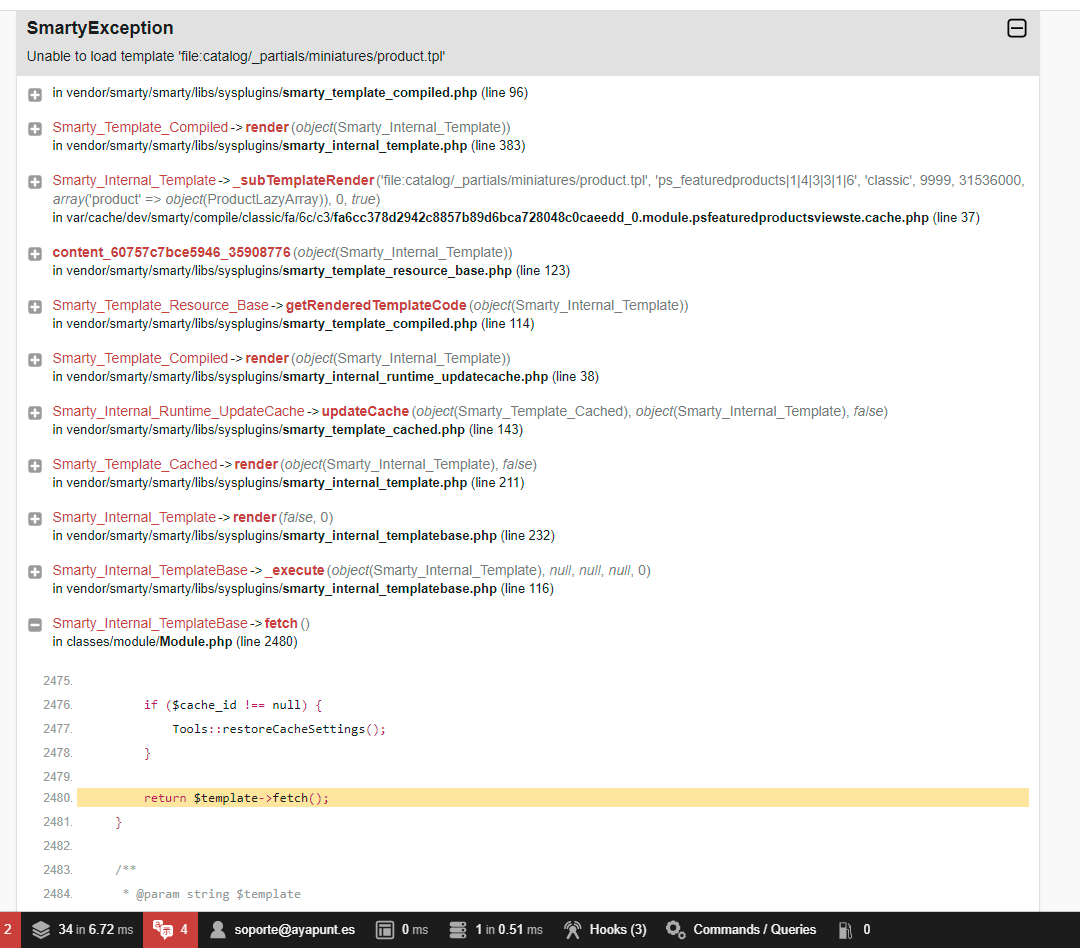Open the Hooks (3) label

(x=618, y=929)
